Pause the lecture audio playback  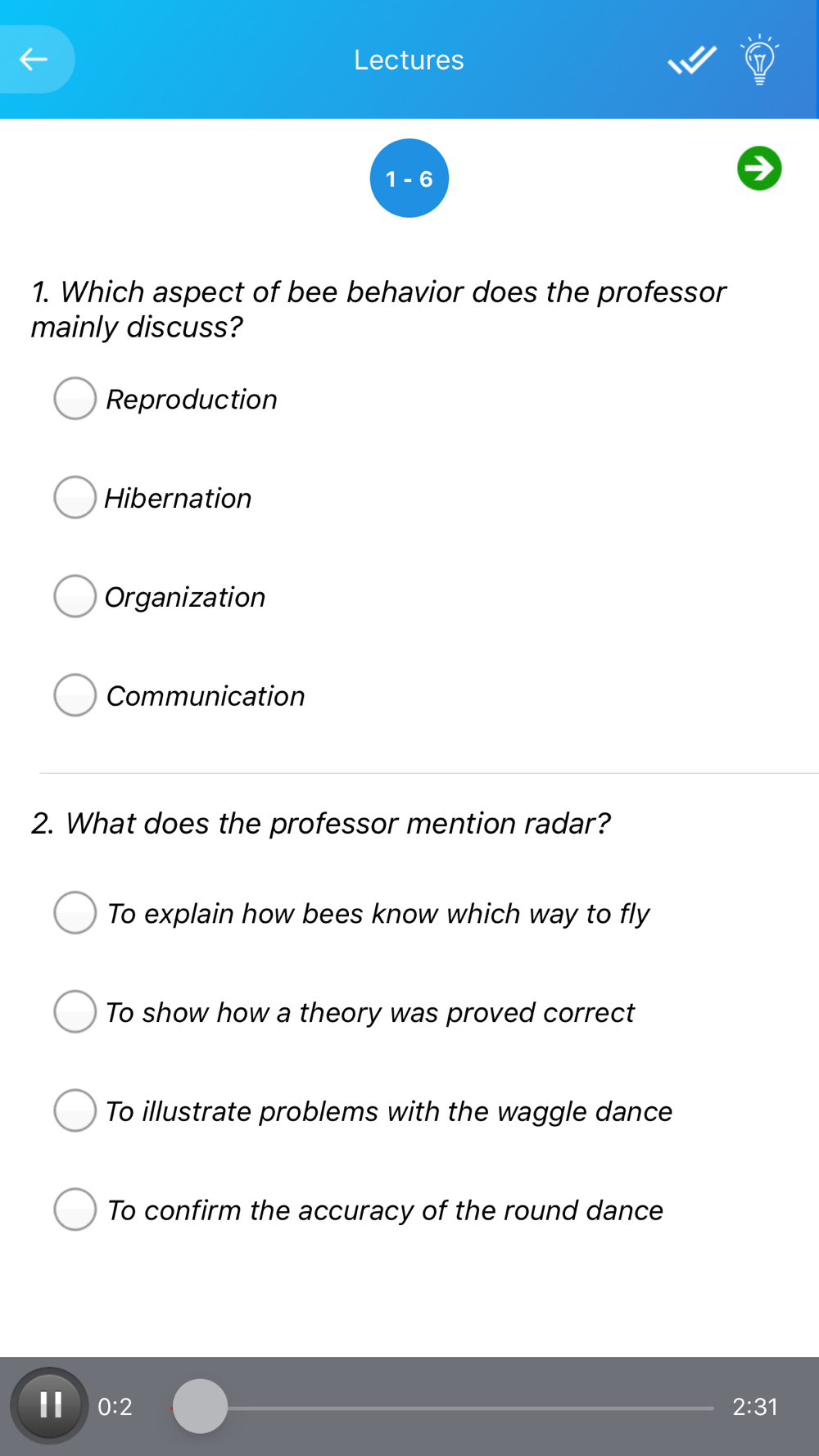[49, 1405]
